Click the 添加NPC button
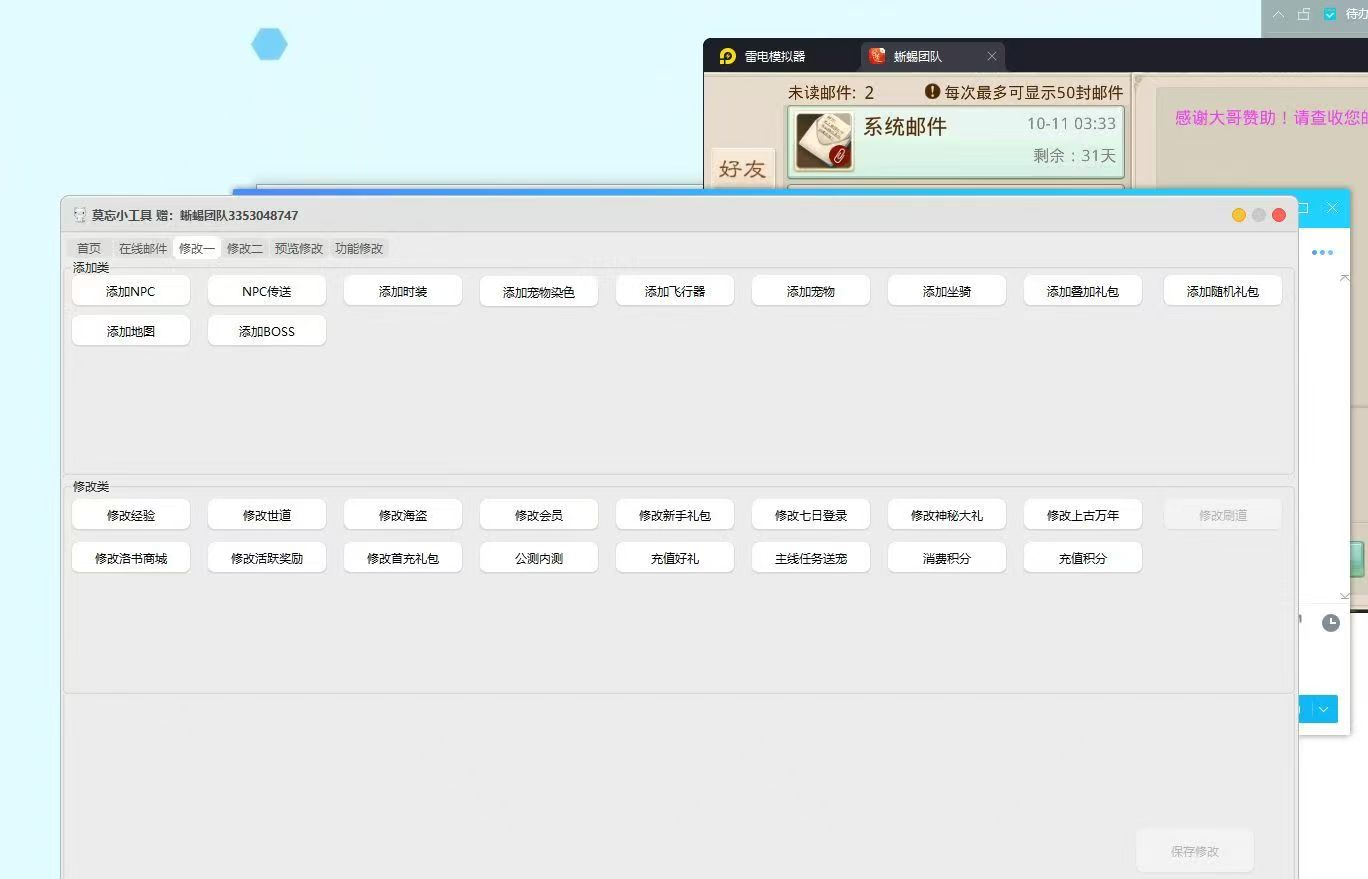The image size is (1368, 879). (131, 291)
